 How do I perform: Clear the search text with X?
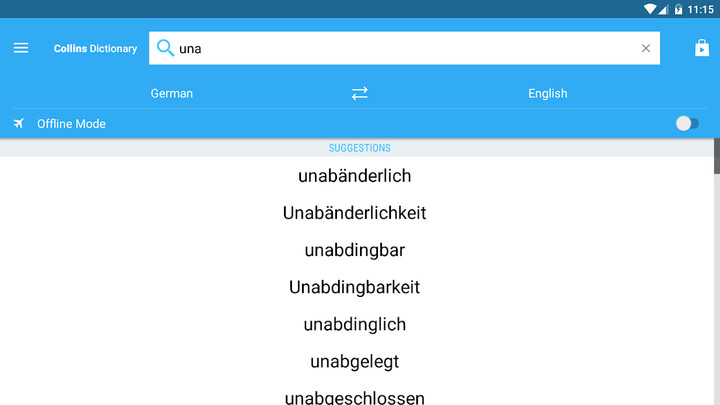(x=646, y=48)
